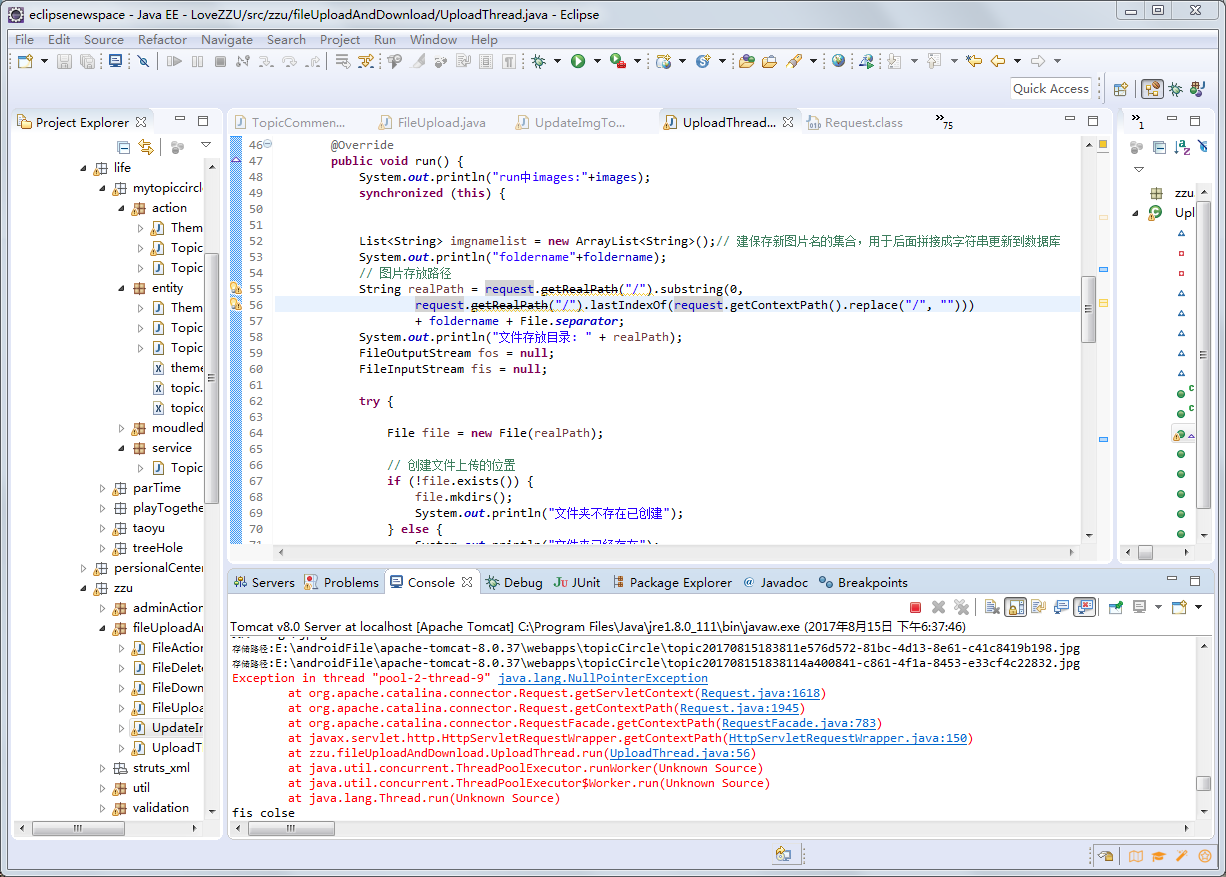Viewport: 1226px width, 877px height.
Task: Collapse the entity package node
Action: 121,288
